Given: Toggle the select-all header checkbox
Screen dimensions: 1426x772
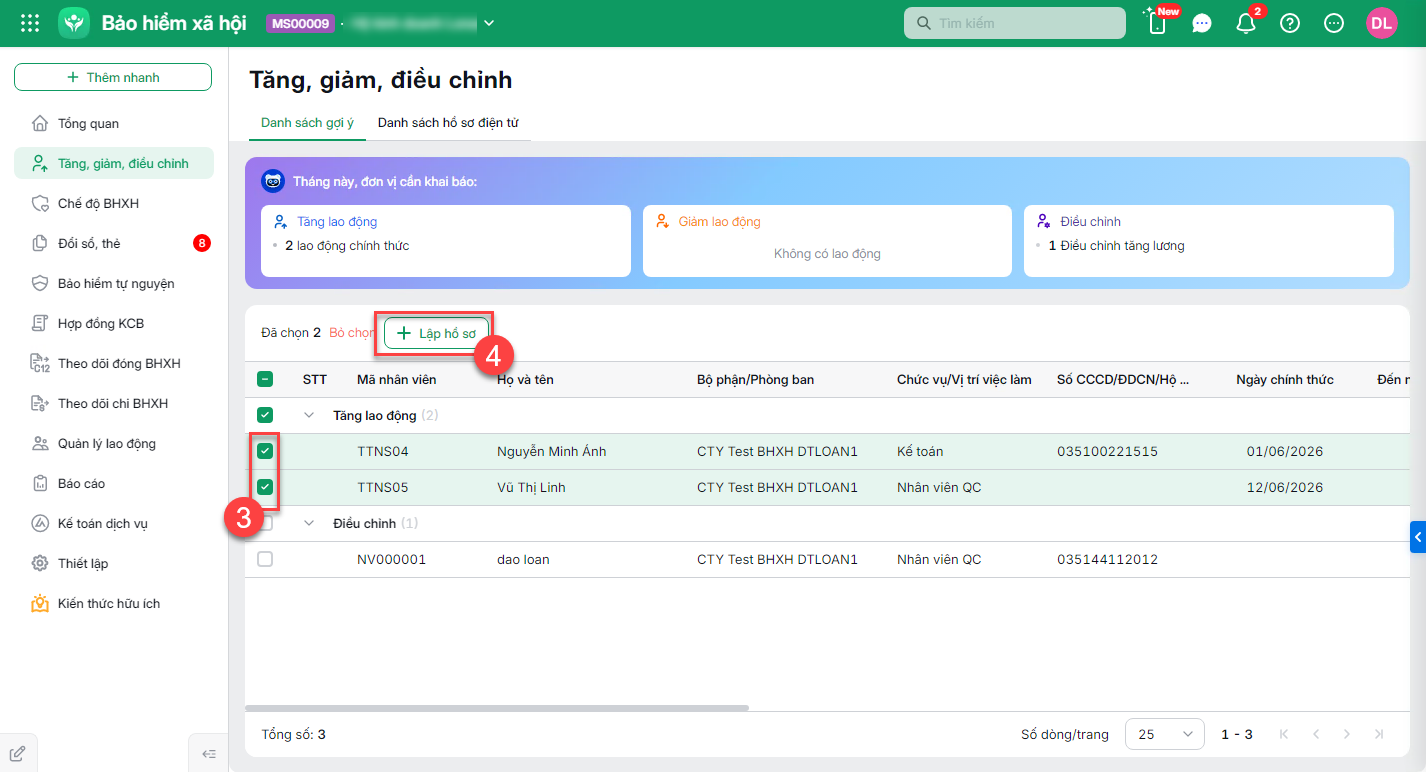Looking at the screenshot, I should coord(265,379).
